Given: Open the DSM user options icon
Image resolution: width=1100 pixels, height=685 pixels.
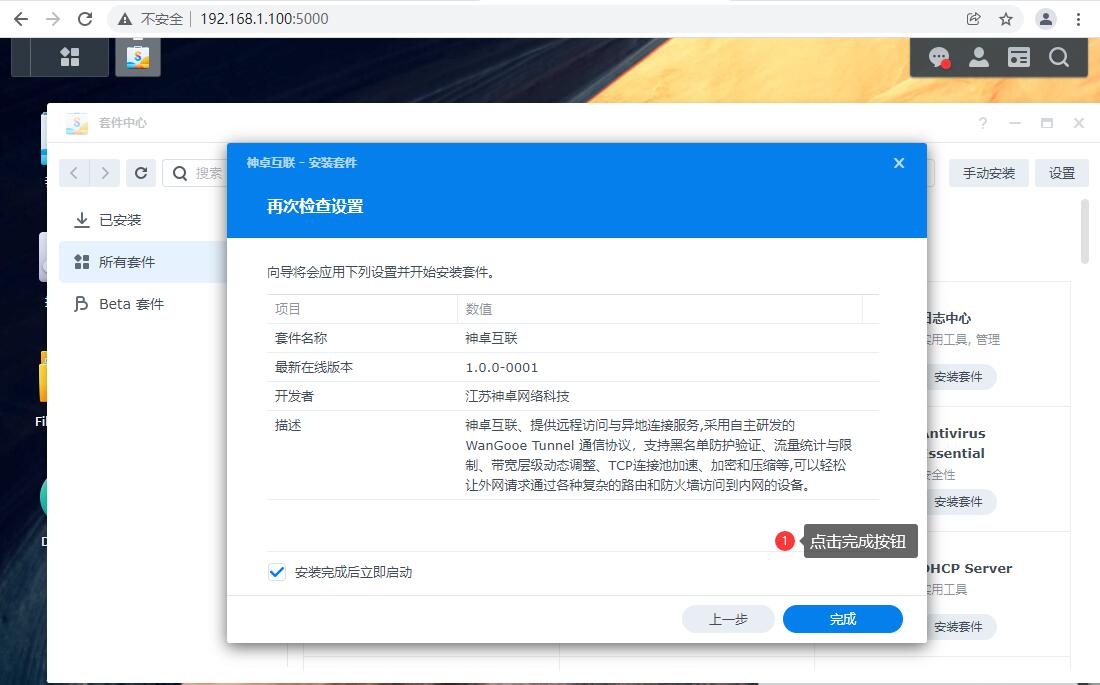Looking at the screenshot, I should coord(979,58).
